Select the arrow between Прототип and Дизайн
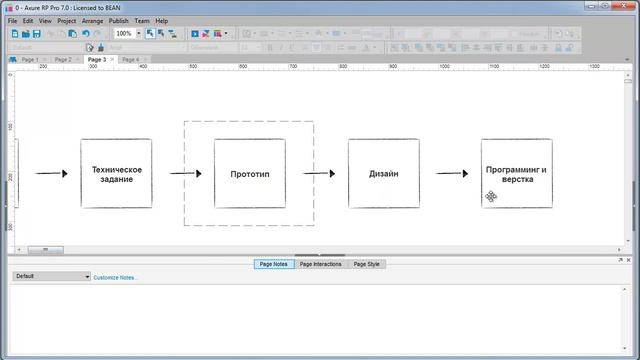This screenshot has height=360, width=640. 319,173
